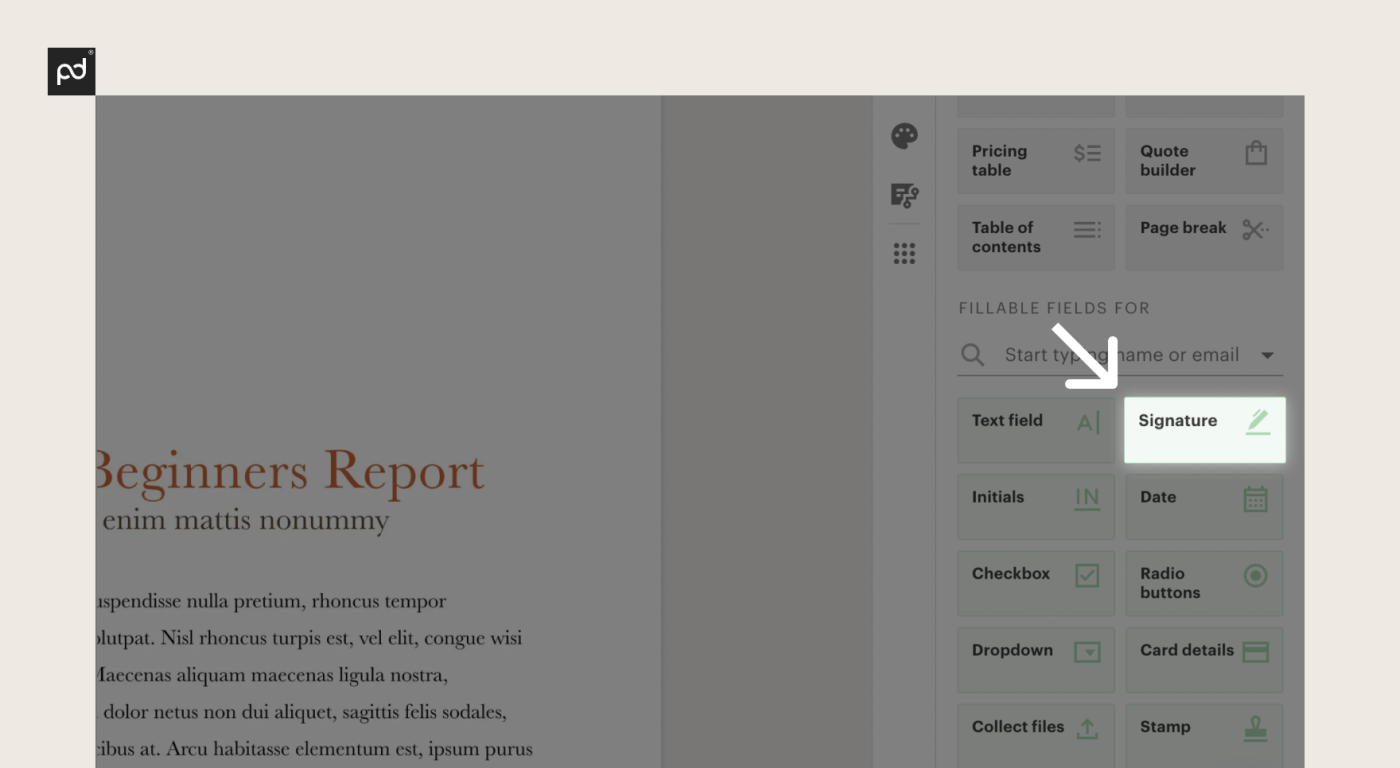Select the Initials field
Screen dimensions: 1400x768
[x=1036, y=507]
